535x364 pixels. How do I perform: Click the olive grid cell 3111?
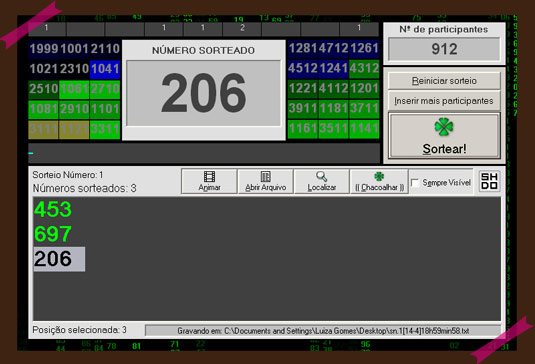click(44, 129)
